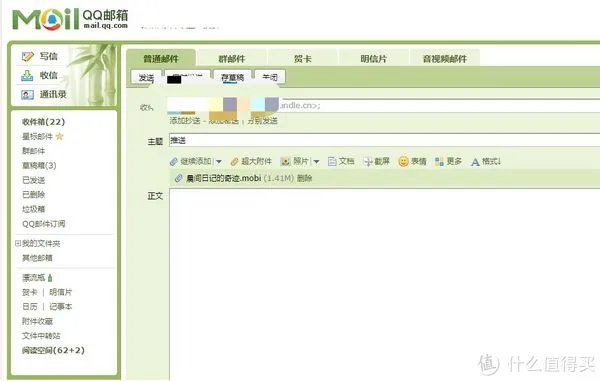Switch to the 普通邮件 tab
The image size is (600, 381).
[161, 59]
